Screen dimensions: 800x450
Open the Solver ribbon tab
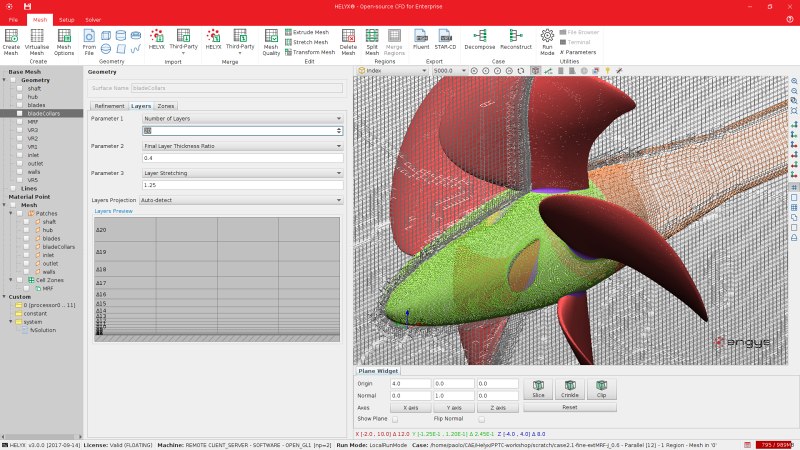93,19
